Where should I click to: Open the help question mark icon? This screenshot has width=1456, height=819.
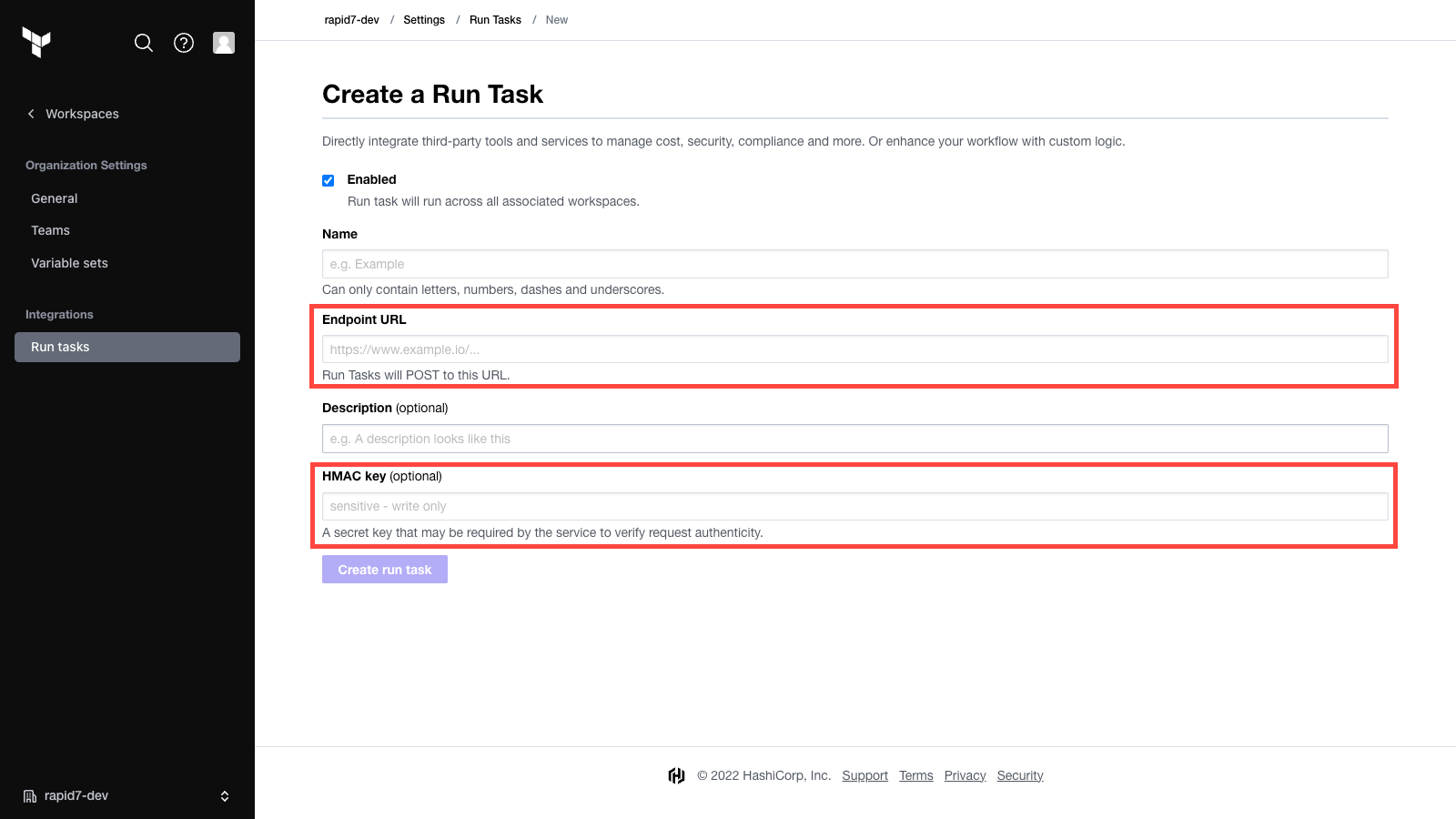click(x=184, y=43)
